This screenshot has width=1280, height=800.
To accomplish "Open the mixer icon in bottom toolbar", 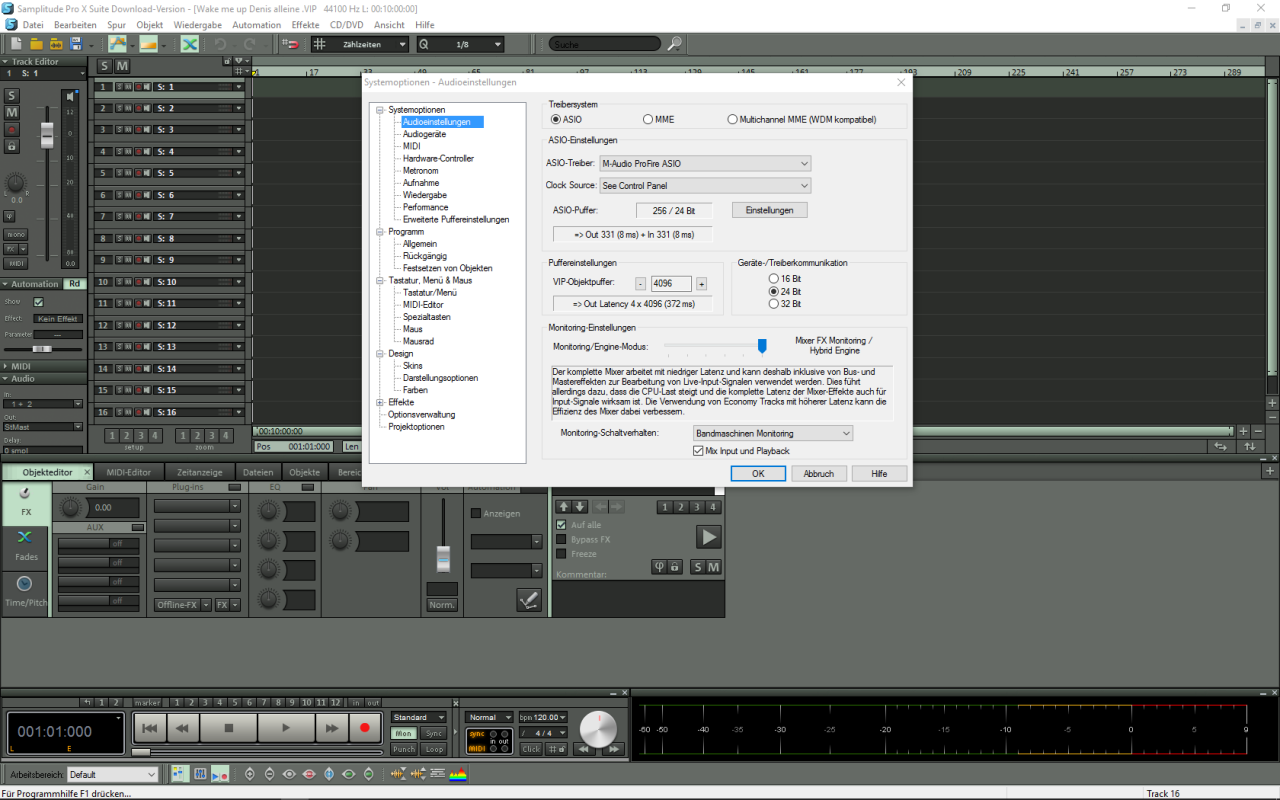I will click(200, 774).
